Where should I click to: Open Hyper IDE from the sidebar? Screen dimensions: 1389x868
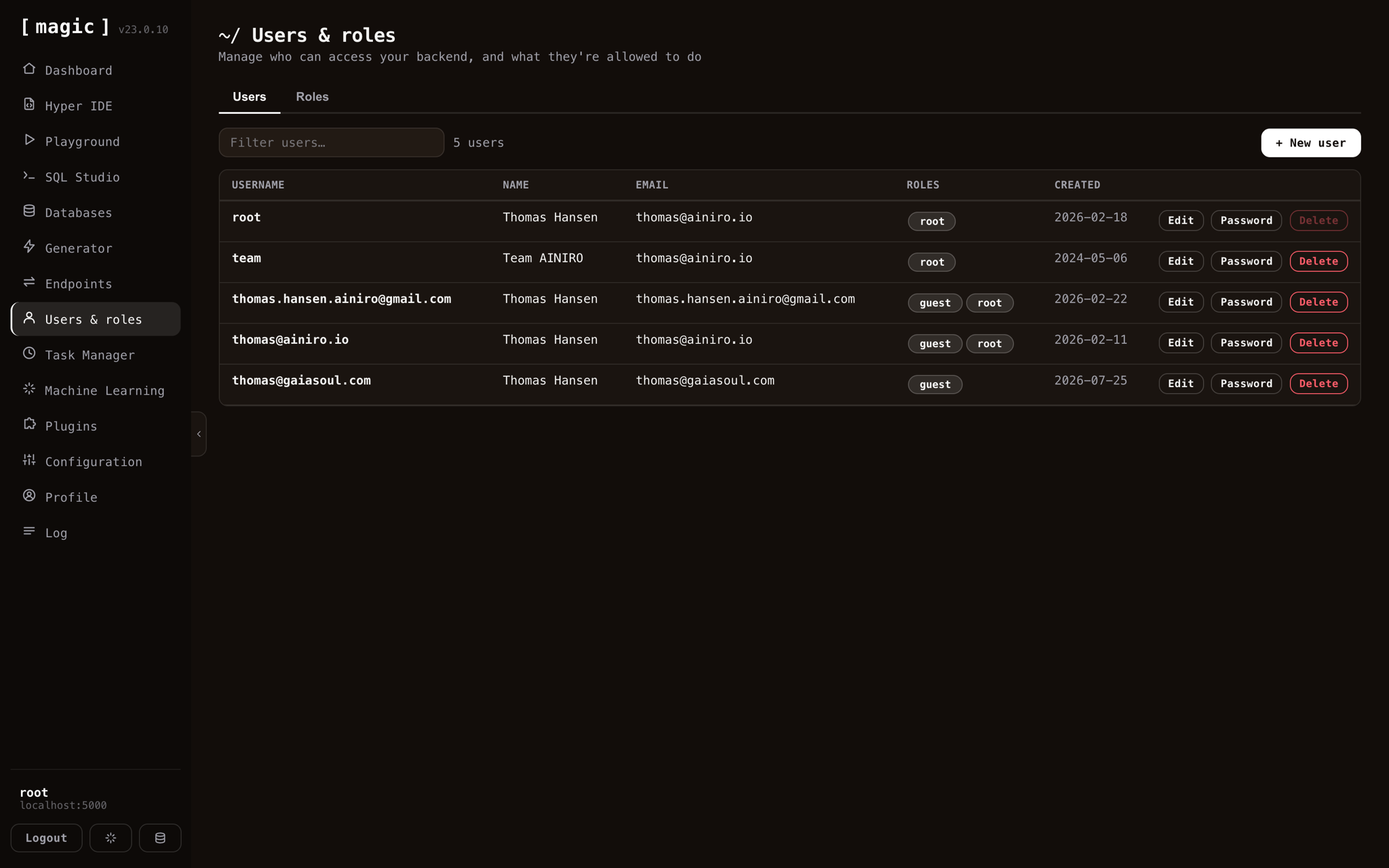click(96, 106)
